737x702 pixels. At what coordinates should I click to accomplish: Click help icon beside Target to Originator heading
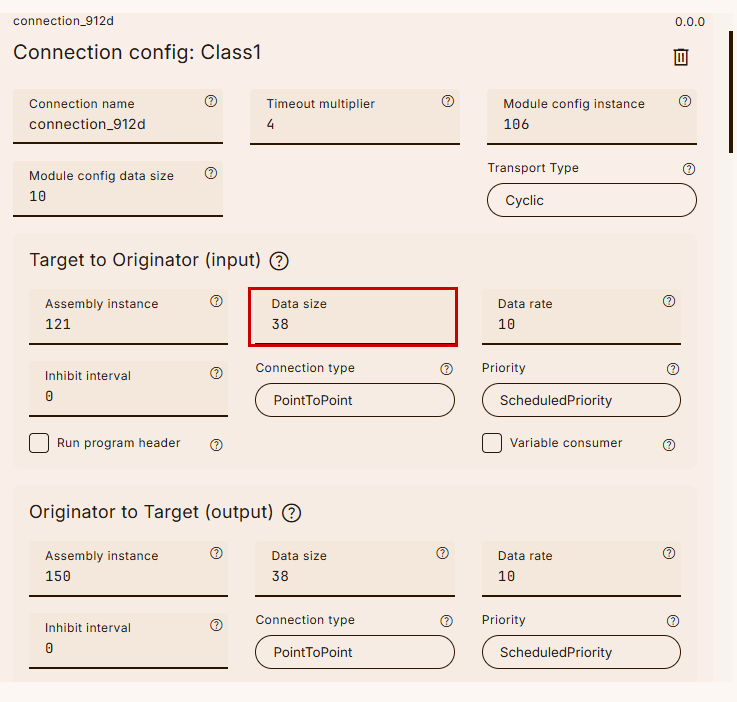click(x=280, y=261)
